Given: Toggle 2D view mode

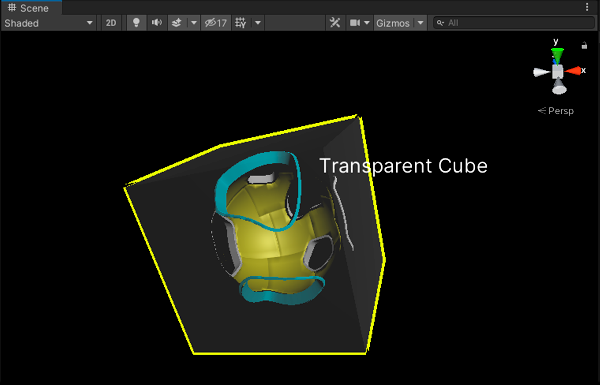Looking at the screenshot, I should coord(111,23).
